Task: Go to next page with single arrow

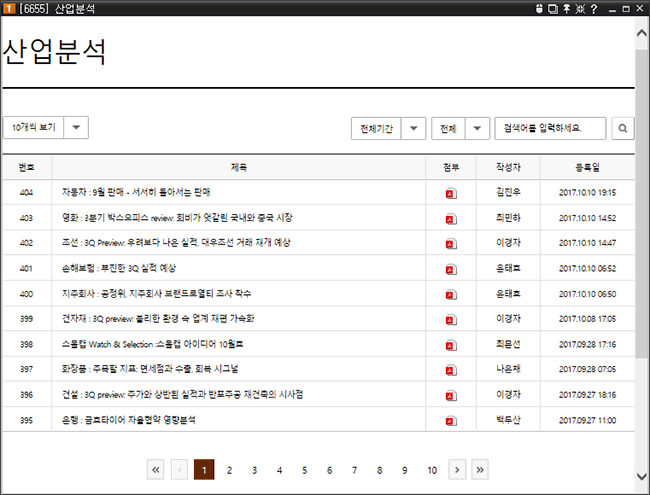Action: [x=456, y=469]
